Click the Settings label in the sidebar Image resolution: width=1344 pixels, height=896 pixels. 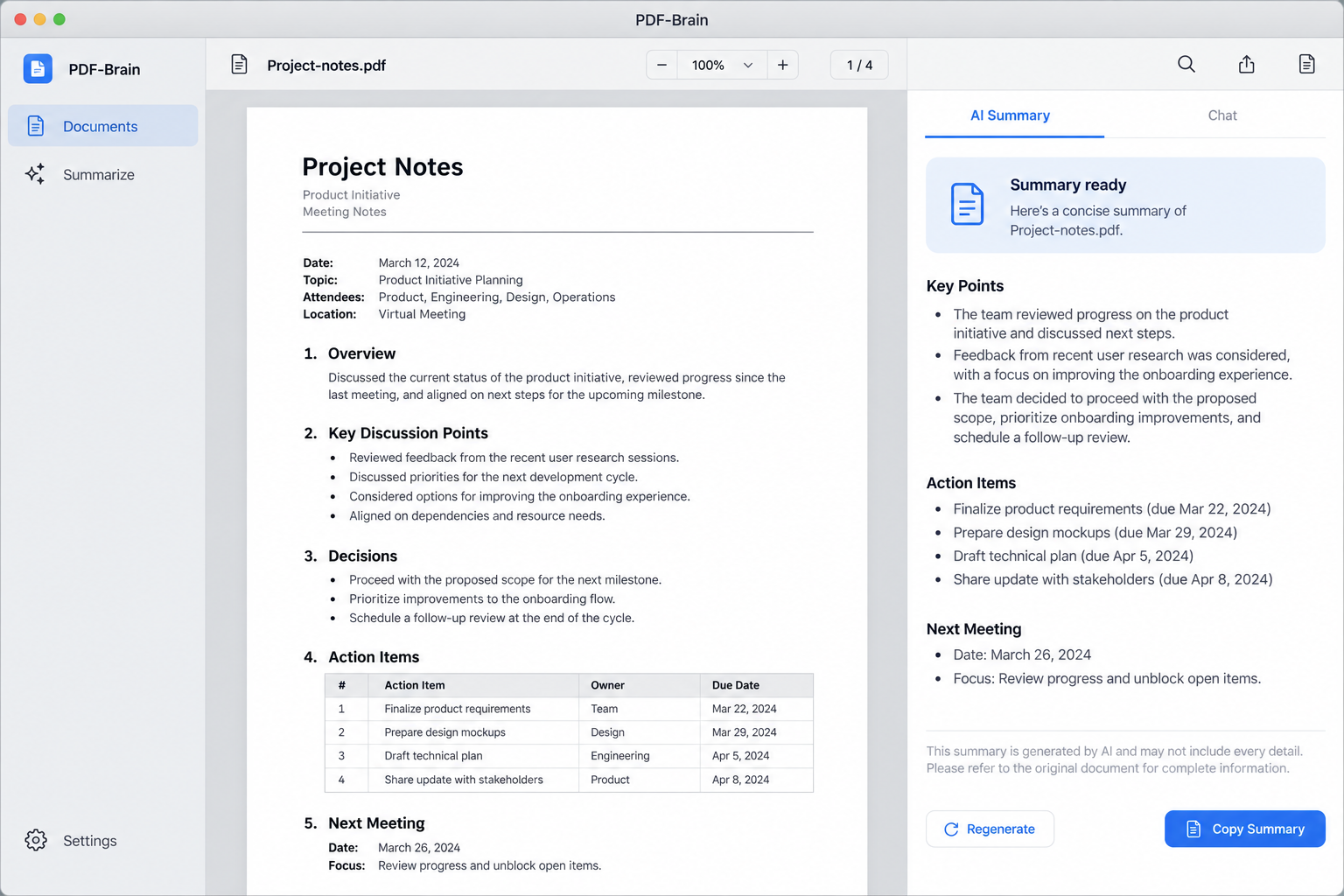click(x=90, y=841)
